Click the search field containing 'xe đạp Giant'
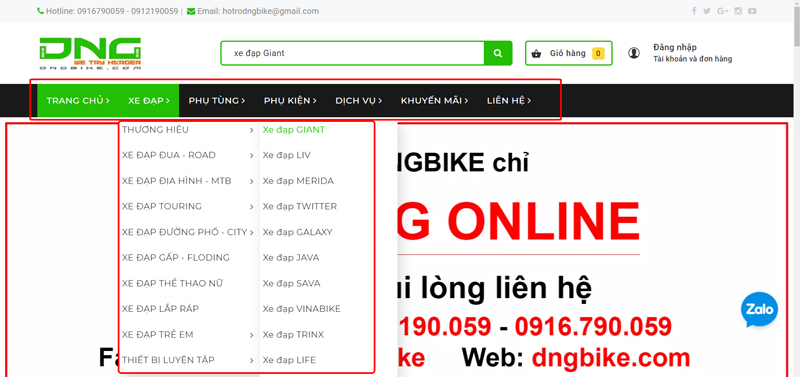This screenshot has width=800, height=377. point(353,53)
